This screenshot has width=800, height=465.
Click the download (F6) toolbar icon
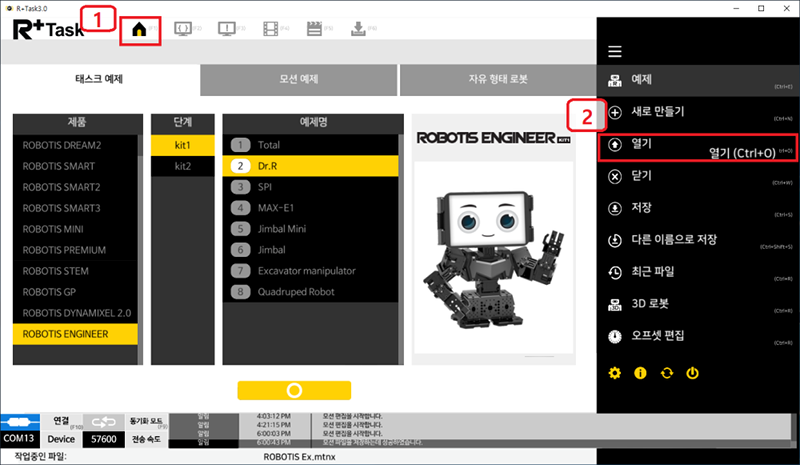360,29
